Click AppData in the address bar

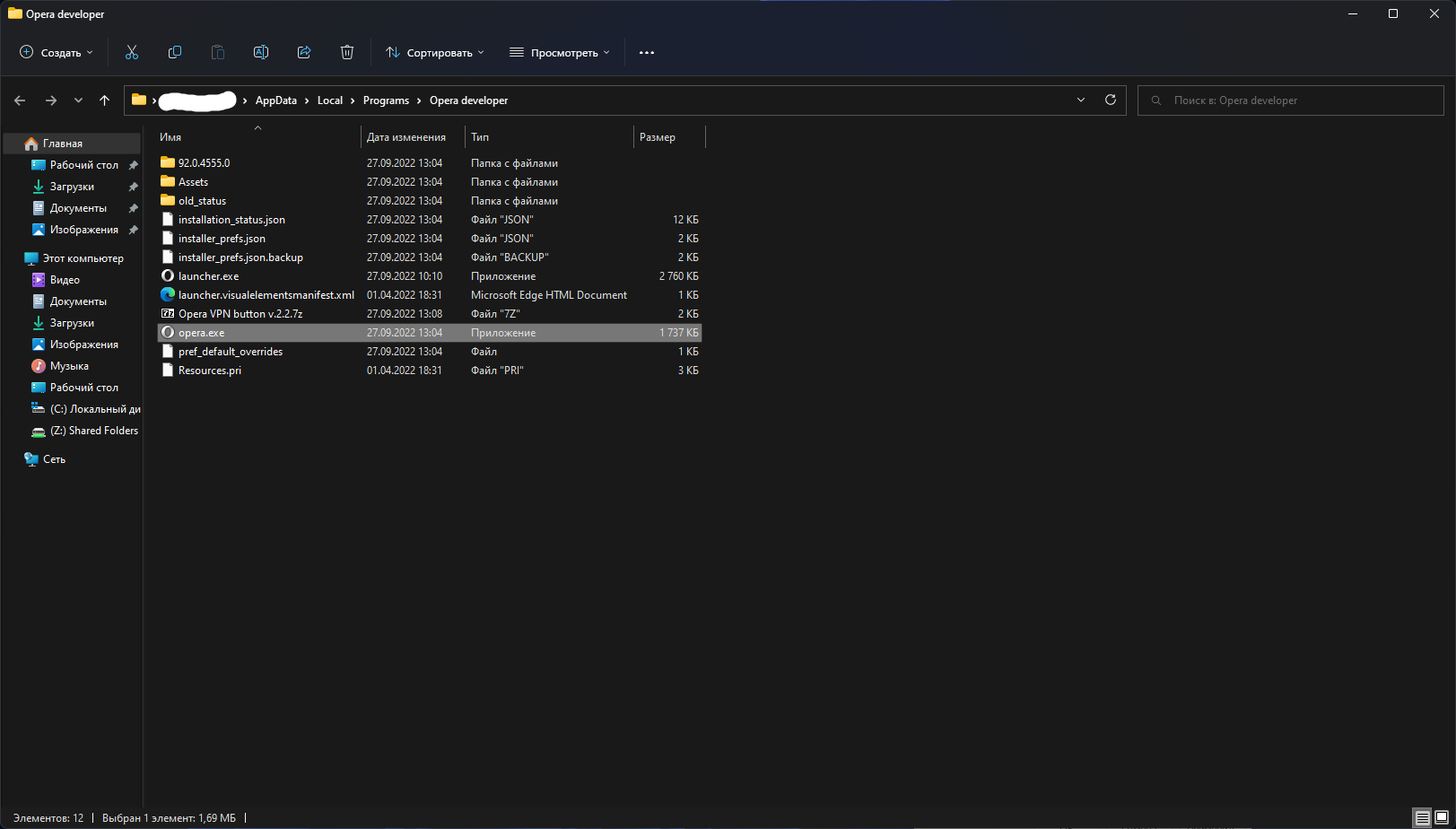click(276, 100)
